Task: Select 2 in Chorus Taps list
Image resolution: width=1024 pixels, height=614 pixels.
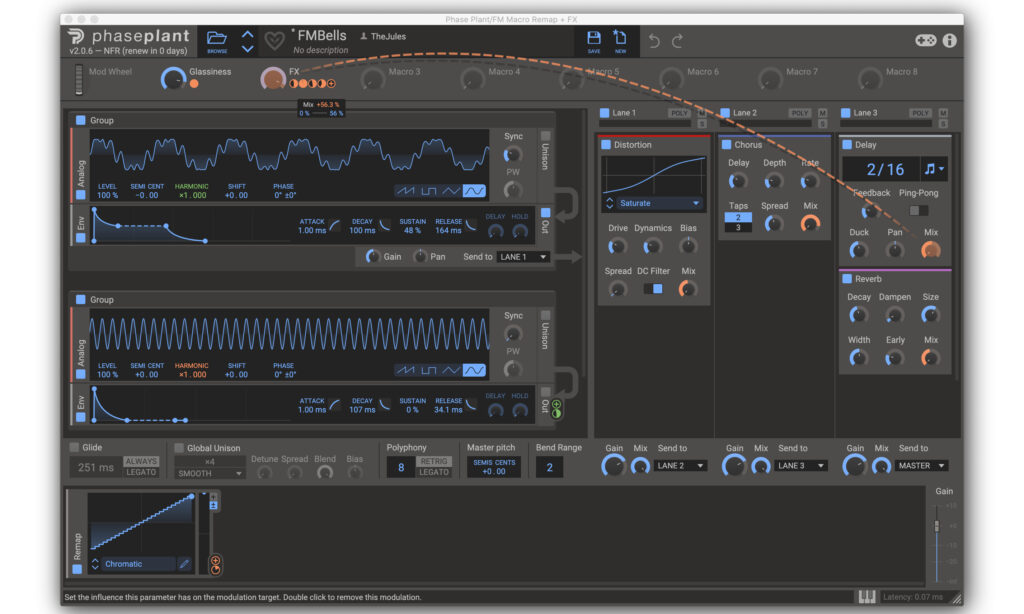Action: click(x=738, y=218)
